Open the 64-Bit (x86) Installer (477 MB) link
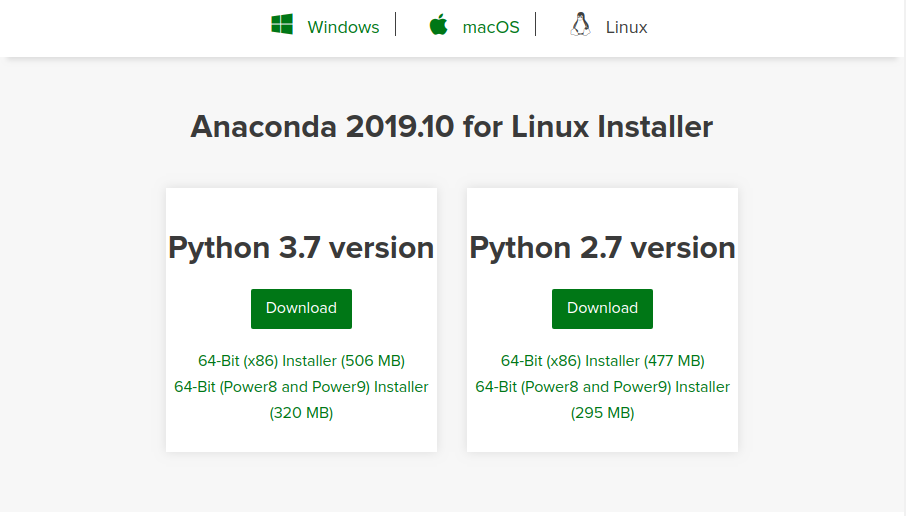906x516 pixels. 602,361
